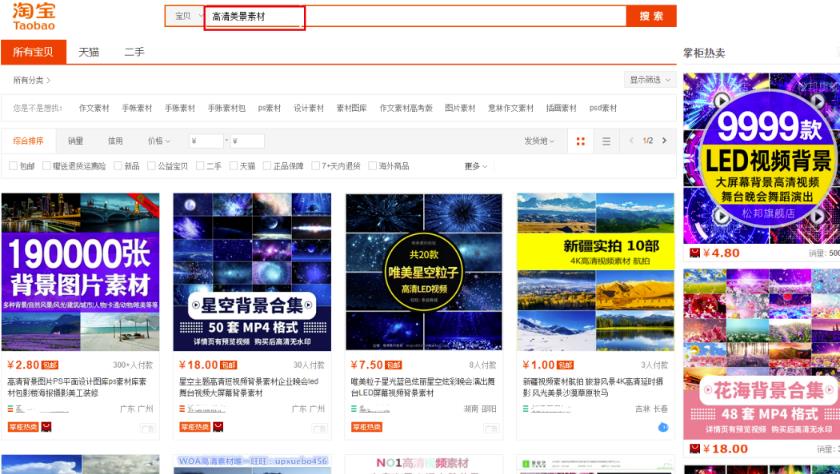This screenshot has width=840, height=474.
Task: Expand the 更多 filter options
Action: click(477, 166)
